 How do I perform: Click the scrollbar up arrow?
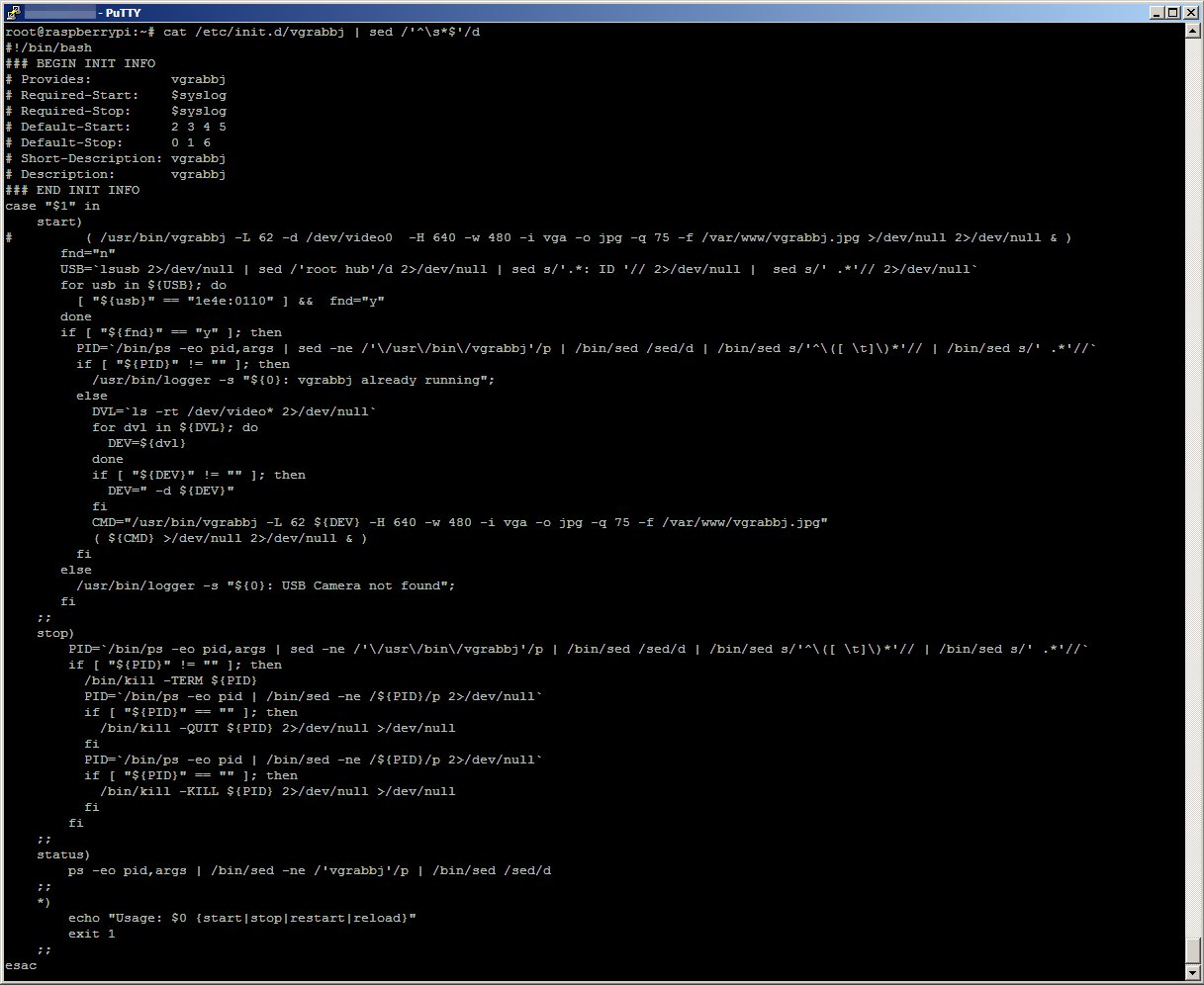click(1192, 31)
